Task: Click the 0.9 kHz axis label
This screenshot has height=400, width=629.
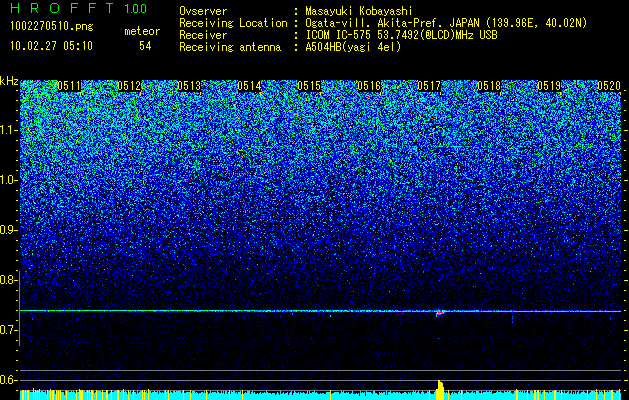Action: click(8, 230)
